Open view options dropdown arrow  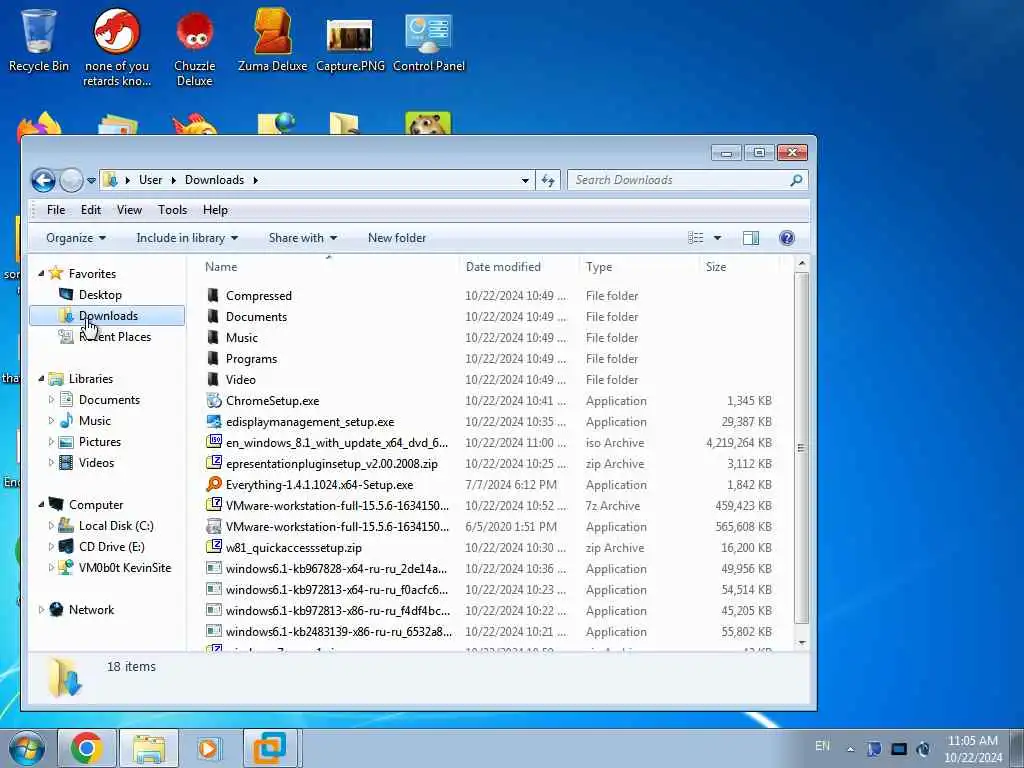tap(717, 238)
